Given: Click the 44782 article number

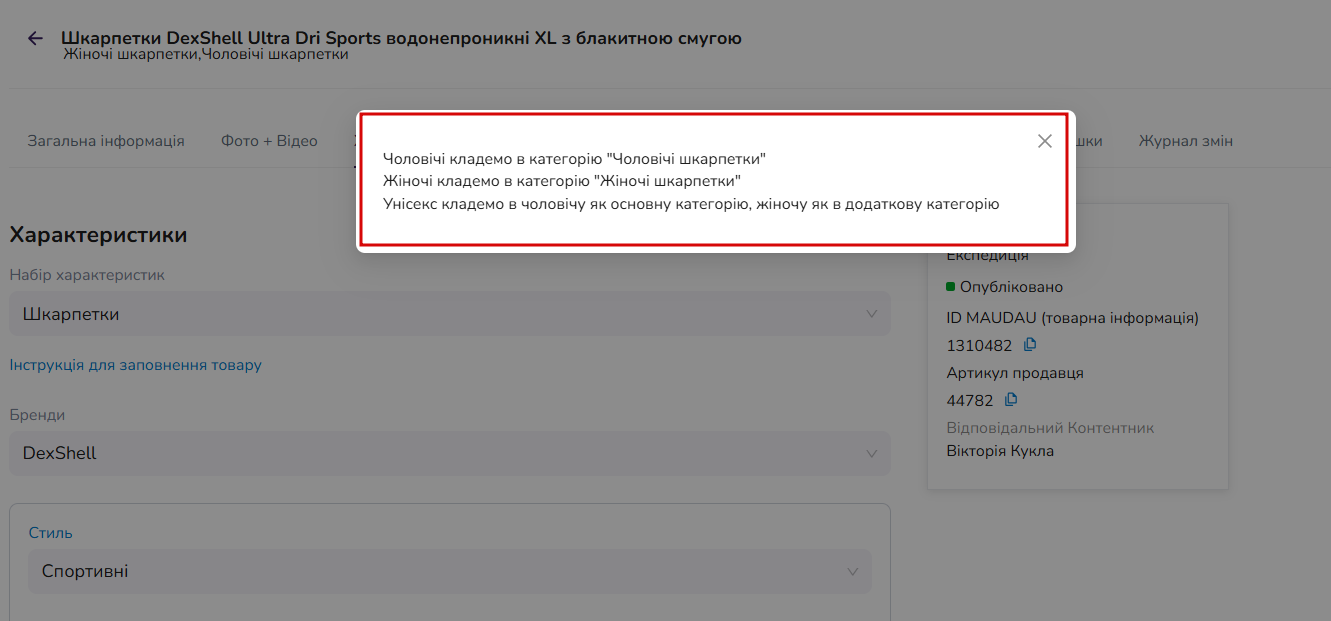Looking at the screenshot, I should pyautogui.click(x=970, y=401).
